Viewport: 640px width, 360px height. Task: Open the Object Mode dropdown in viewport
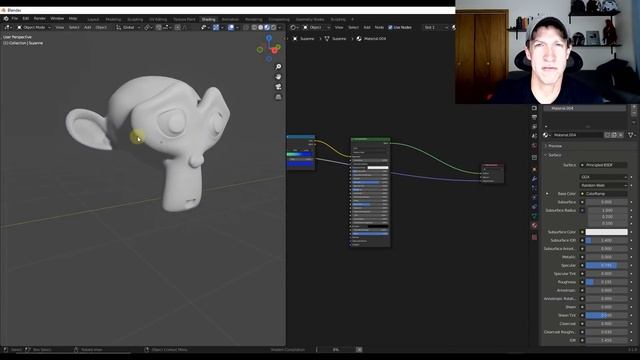click(x=33, y=27)
